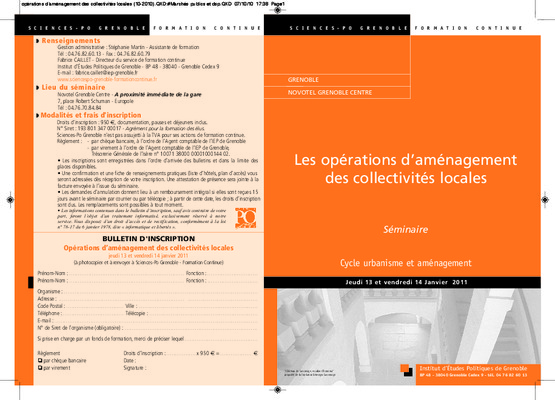This screenshot has height=400, width=555.
Task: Click the grayscale building photo
Action: (x=409, y=337)
